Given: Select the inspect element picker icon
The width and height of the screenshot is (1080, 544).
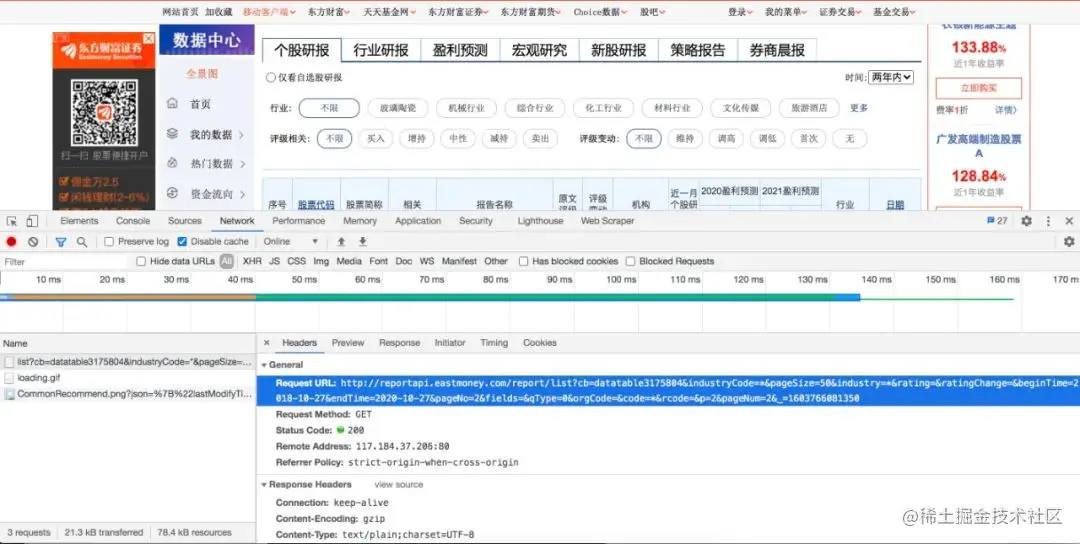Looking at the screenshot, I should (x=12, y=221).
